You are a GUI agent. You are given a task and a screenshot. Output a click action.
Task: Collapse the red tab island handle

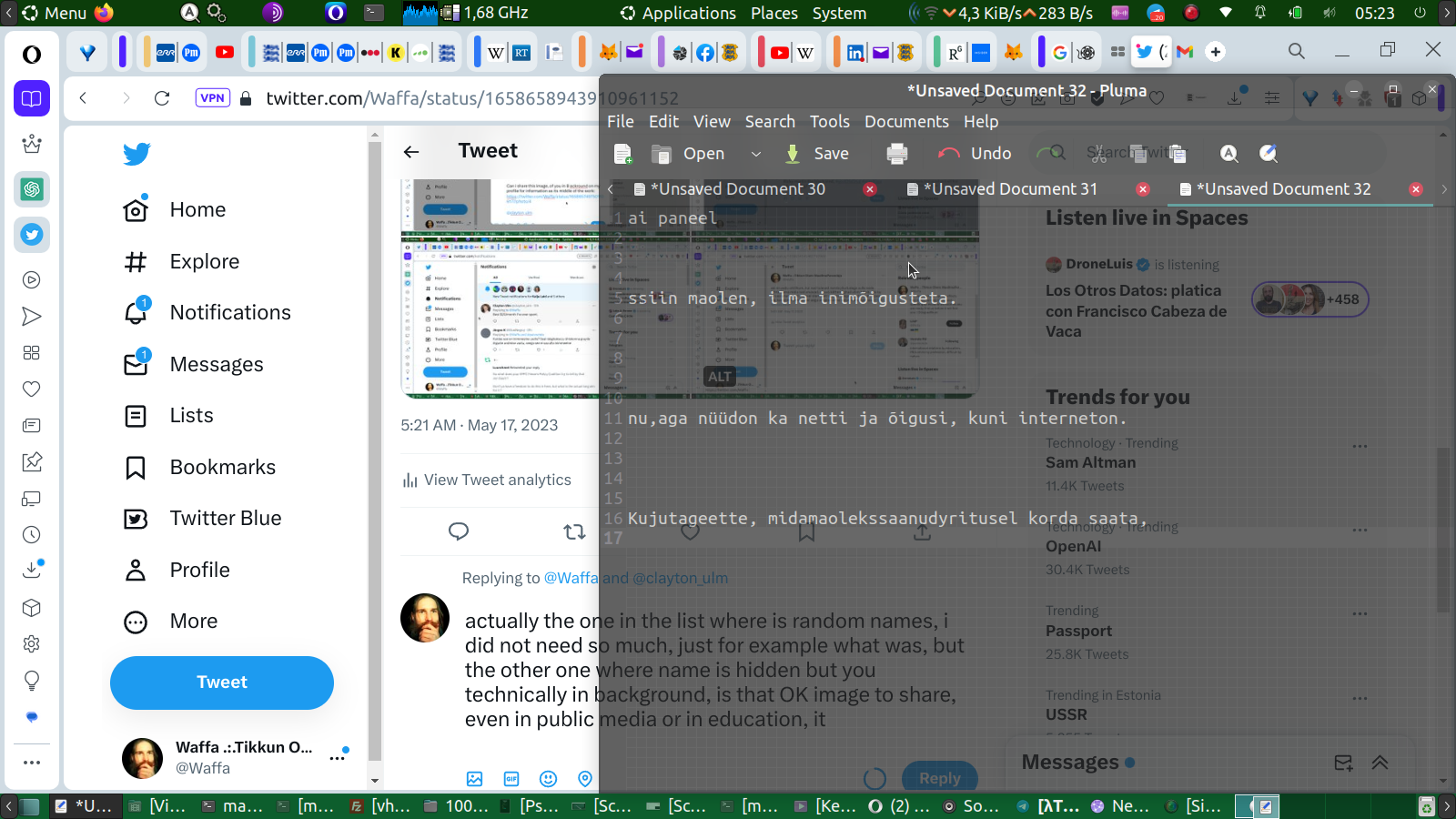click(x=761, y=52)
